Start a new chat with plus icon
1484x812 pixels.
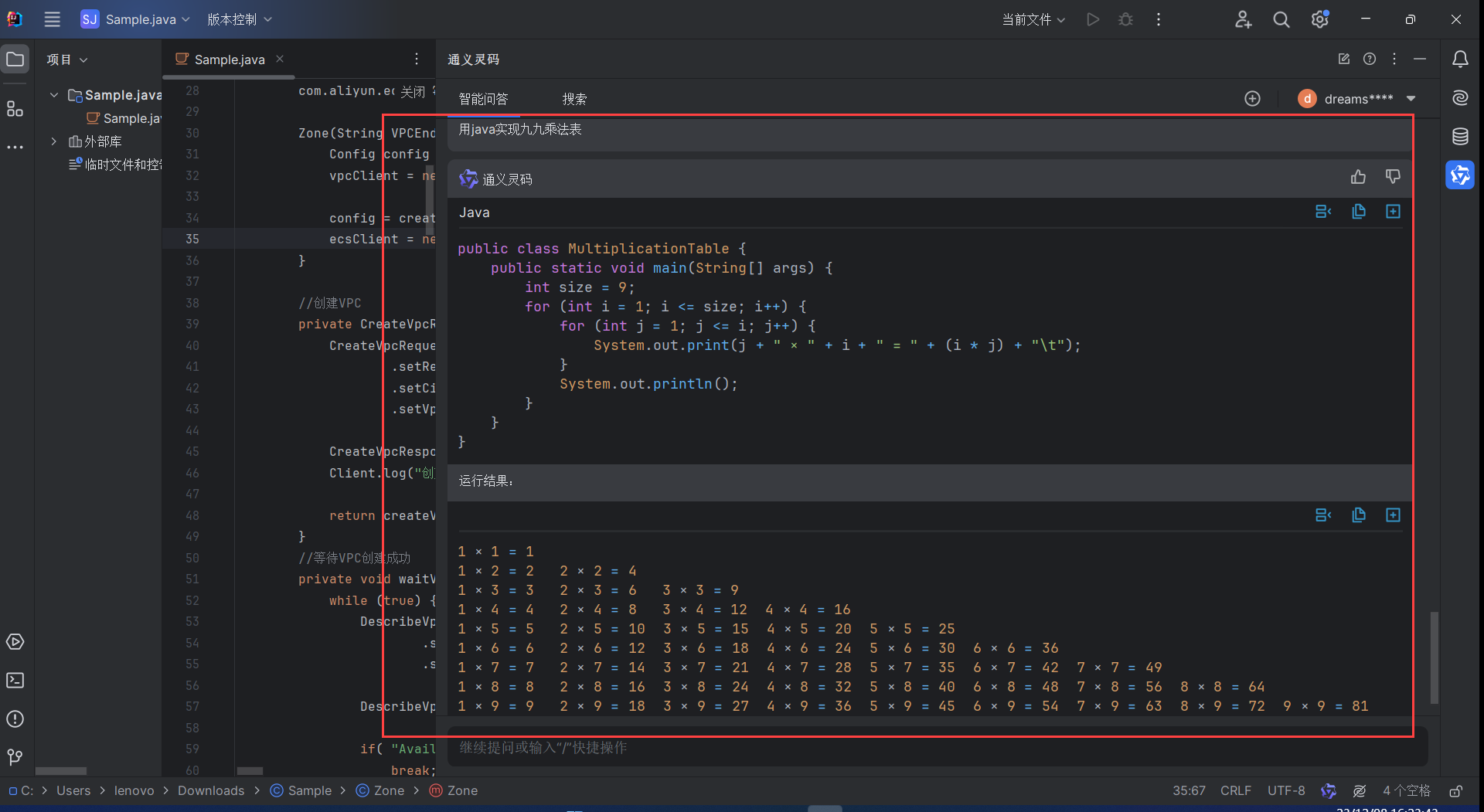tap(1252, 99)
